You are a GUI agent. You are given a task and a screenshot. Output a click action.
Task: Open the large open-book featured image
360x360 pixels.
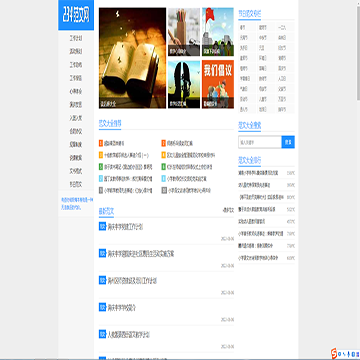click(x=132, y=58)
